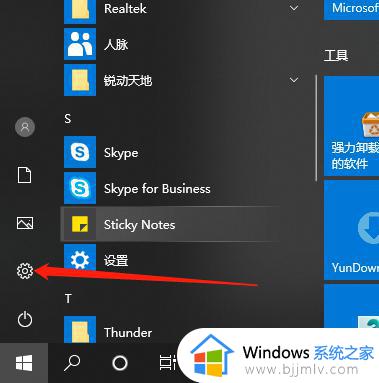This screenshot has width=379, height=383.
Task: Expand the 锐动天地 folder chevron
Action: (294, 80)
